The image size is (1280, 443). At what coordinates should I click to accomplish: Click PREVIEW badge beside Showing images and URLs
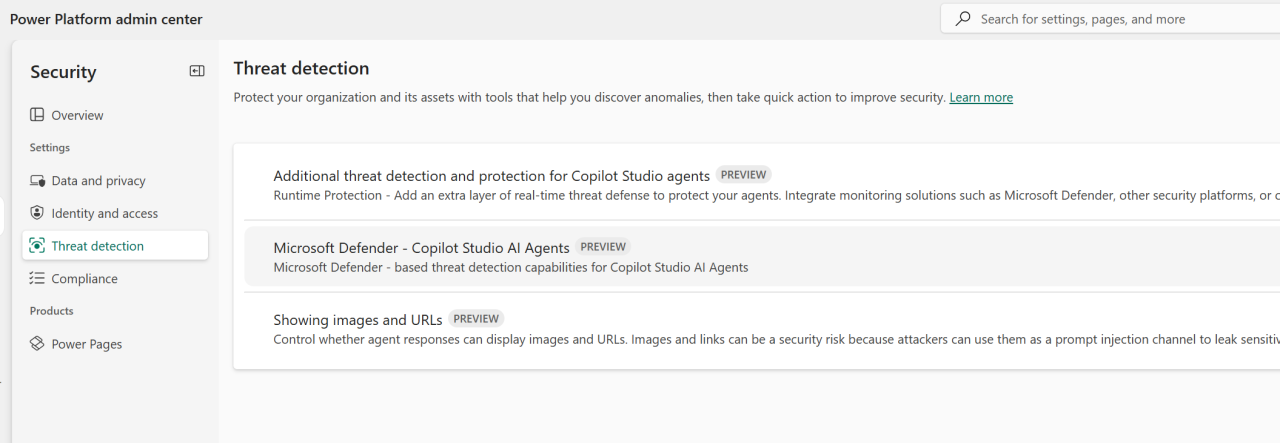point(476,319)
